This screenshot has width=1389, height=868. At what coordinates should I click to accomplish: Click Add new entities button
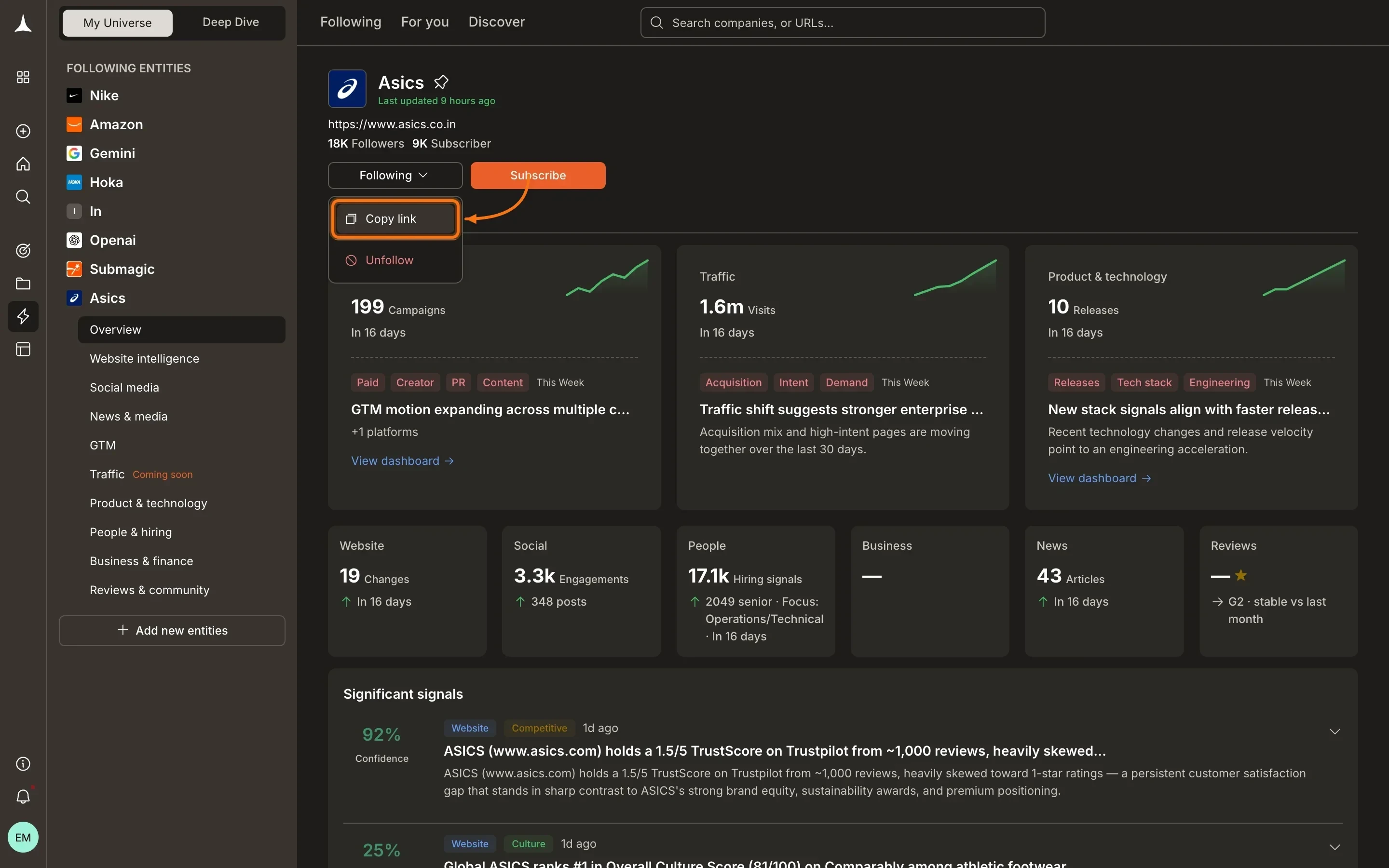pos(172,630)
